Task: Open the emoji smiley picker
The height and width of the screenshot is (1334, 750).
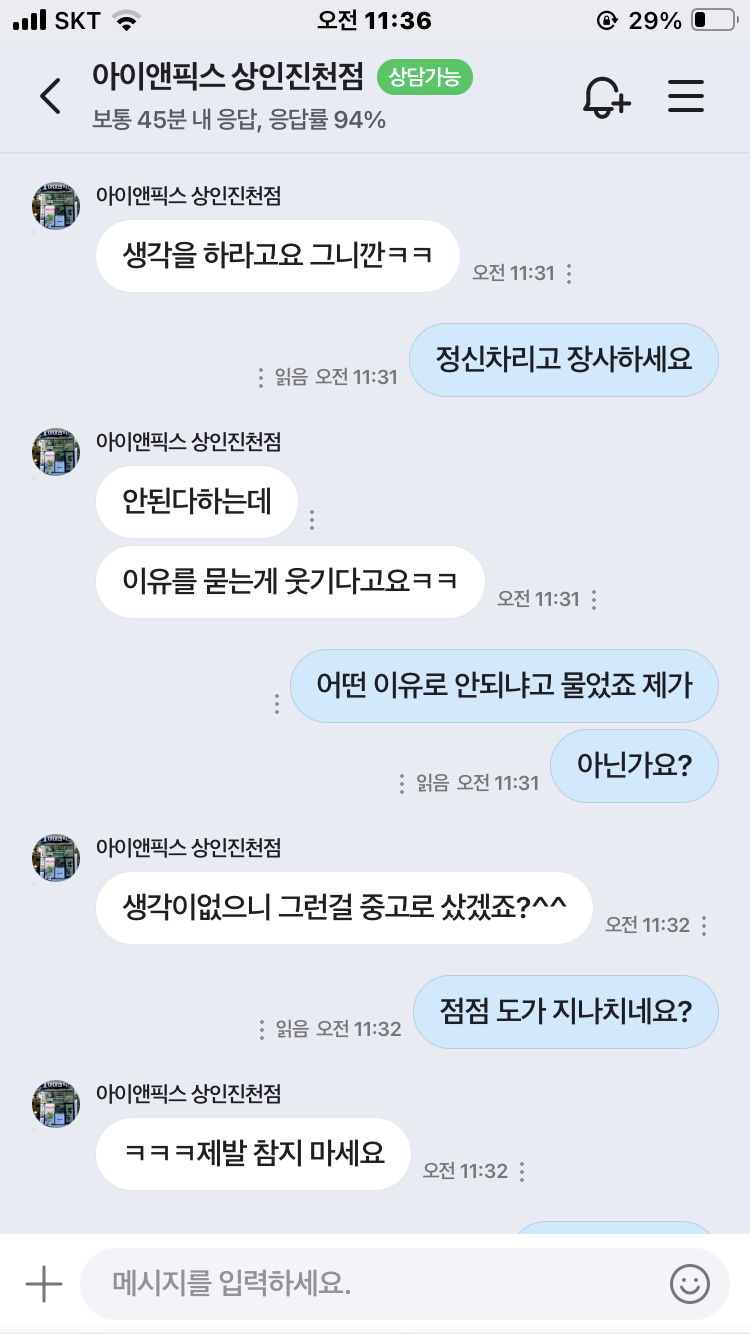Action: 690,1284
